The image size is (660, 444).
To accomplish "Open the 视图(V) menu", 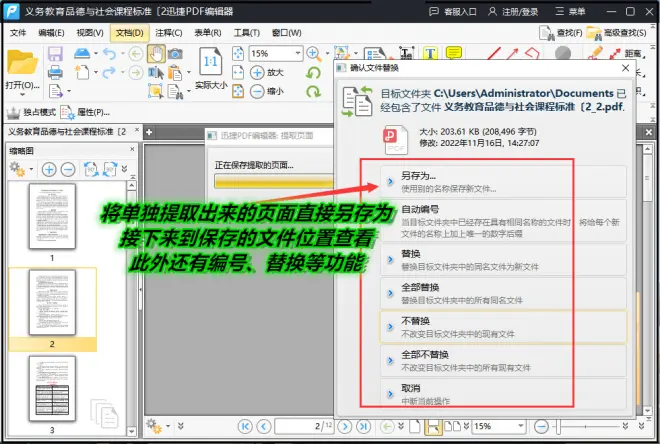I will tap(90, 33).
